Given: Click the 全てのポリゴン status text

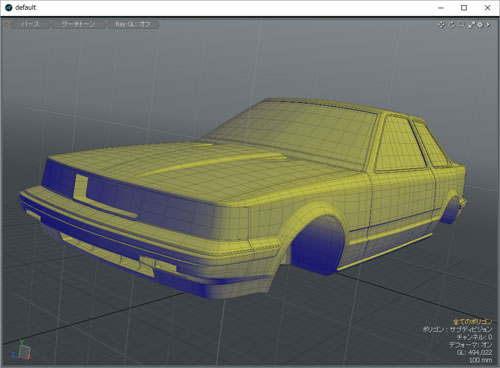Looking at the screenshot, I should click(x=472, y=322).
